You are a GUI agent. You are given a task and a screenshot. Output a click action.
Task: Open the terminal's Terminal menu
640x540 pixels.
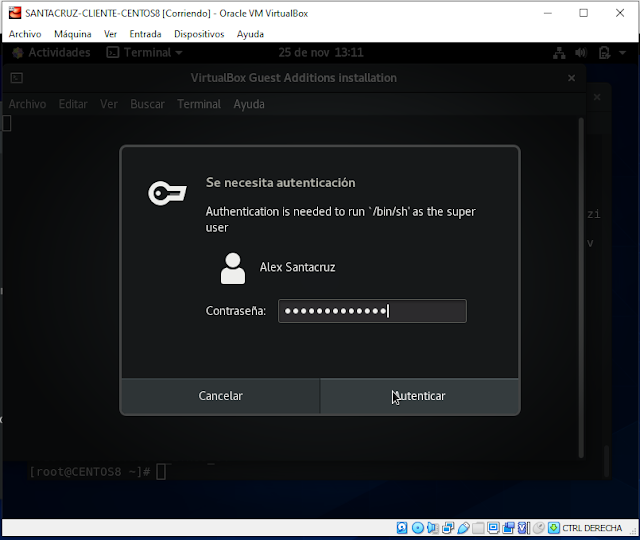click(x=199, y=104)
